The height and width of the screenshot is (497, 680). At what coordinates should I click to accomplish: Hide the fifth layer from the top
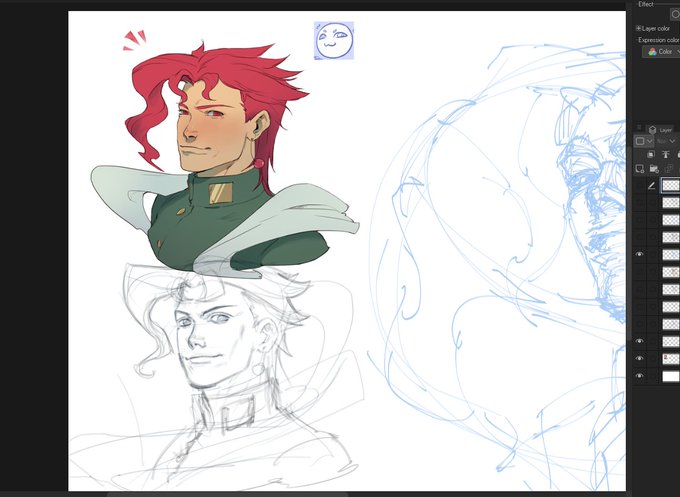639,255
